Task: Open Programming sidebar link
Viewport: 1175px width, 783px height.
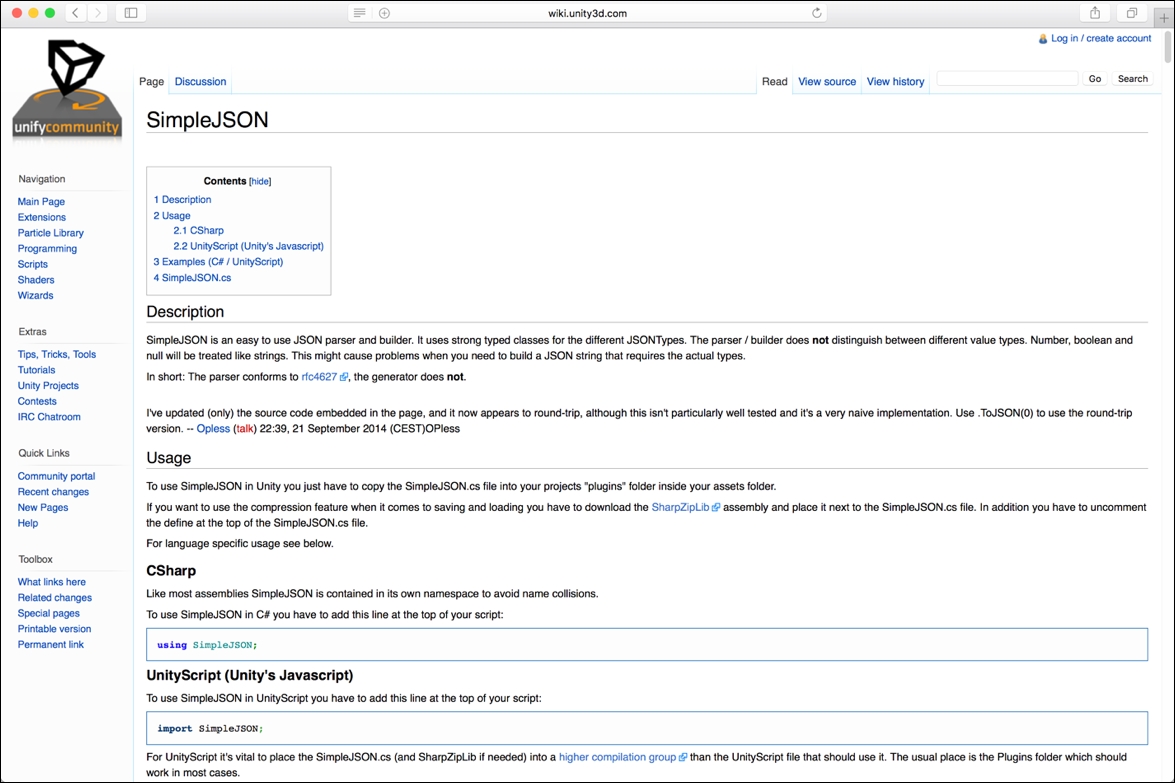Action: coord(47,249)
